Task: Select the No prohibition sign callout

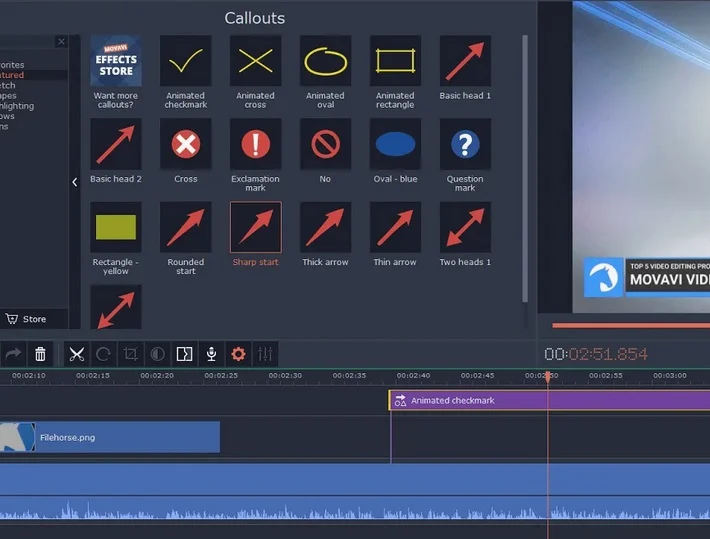Action: click(x=325, y=144)
